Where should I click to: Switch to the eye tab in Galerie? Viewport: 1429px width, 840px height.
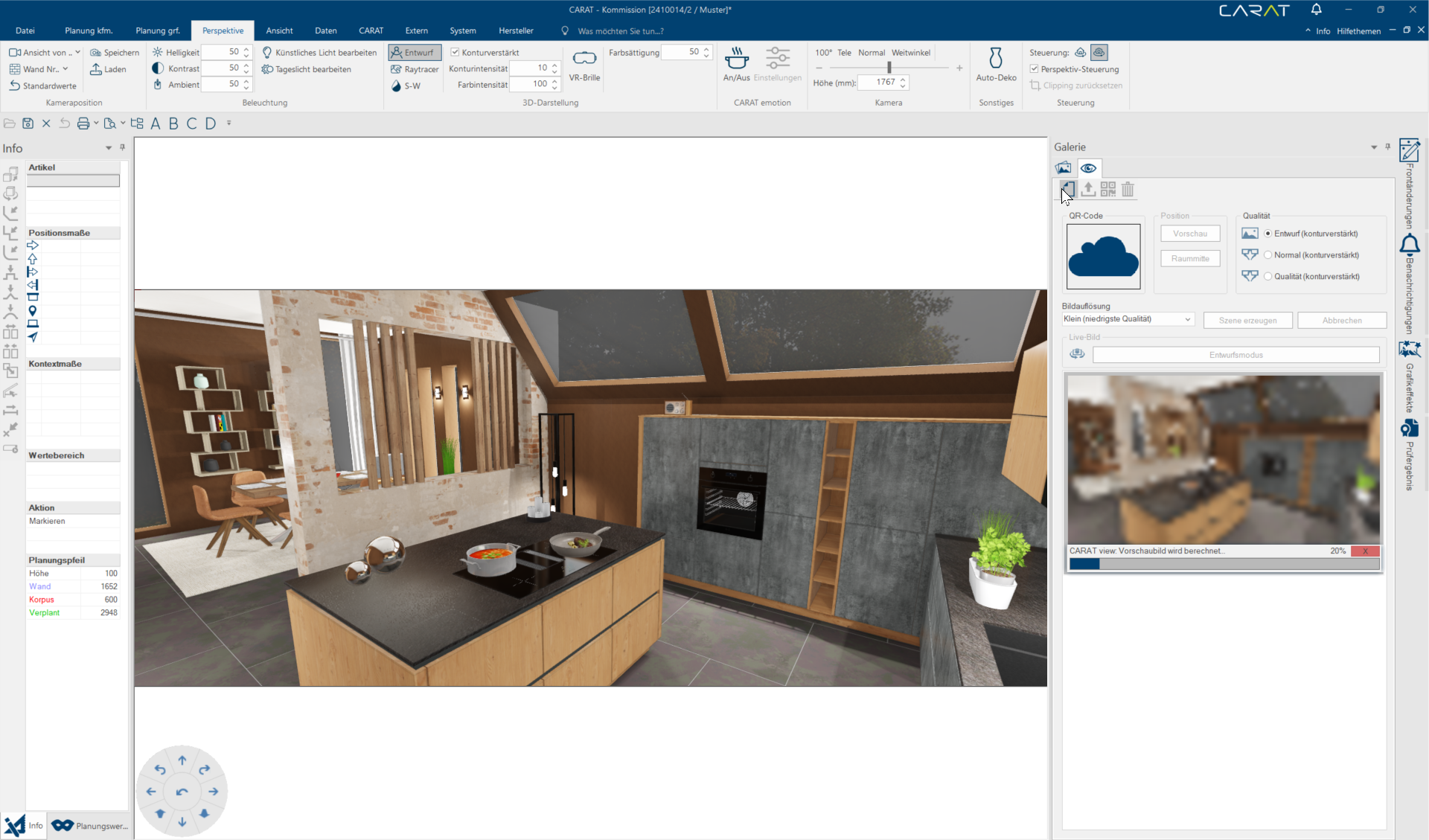tap(1088, 168)
